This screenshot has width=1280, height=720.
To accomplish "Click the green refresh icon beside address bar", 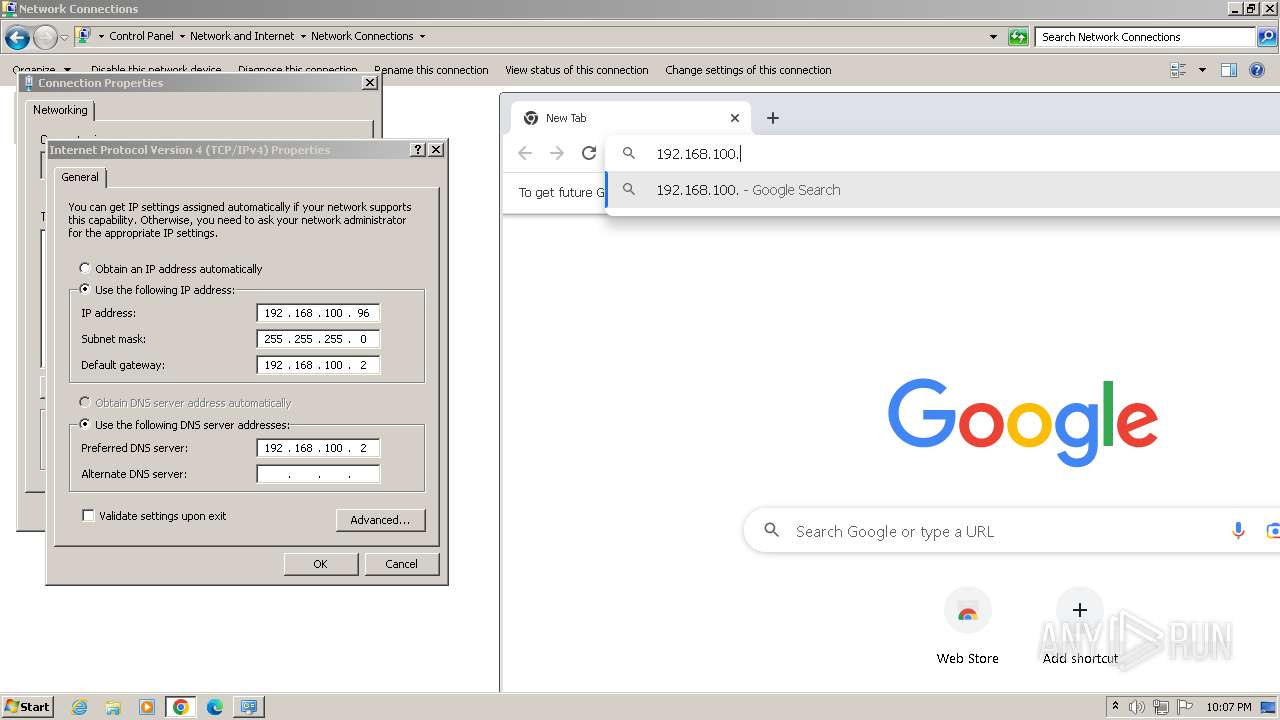I will pyautogui.click(x=1018, y=37).
